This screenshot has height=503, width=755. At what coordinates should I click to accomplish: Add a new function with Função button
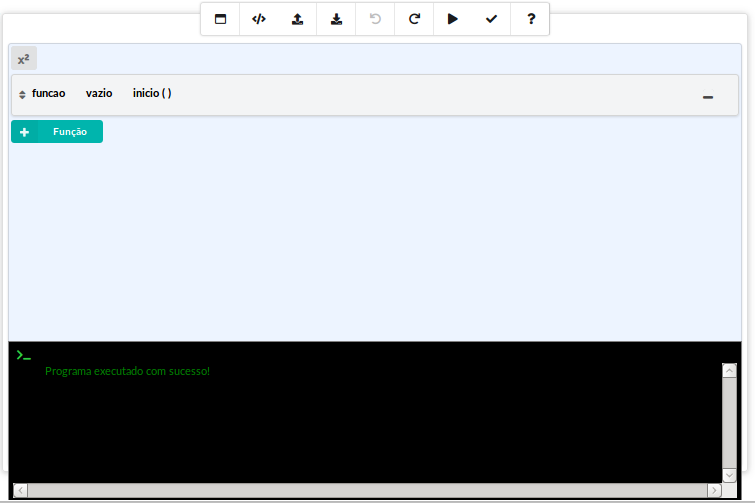pos(57,132)
